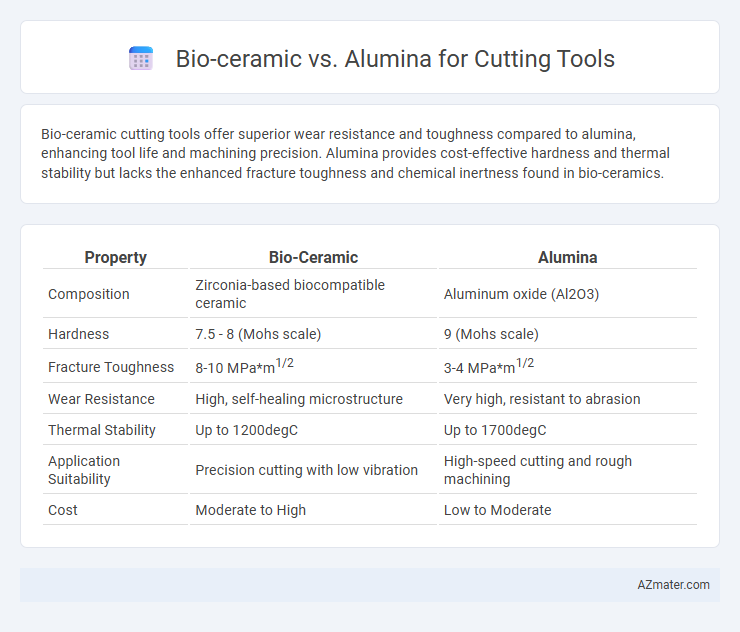The image size is (740, 632).
Task: Select the 'Alumina' column header
Action: (568, 257)
